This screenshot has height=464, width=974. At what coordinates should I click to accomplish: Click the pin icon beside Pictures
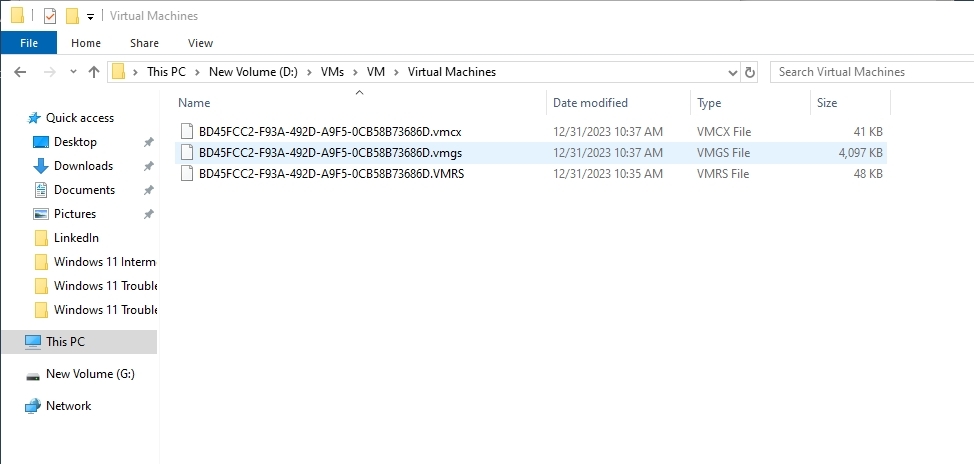click(x=148, y=214)
